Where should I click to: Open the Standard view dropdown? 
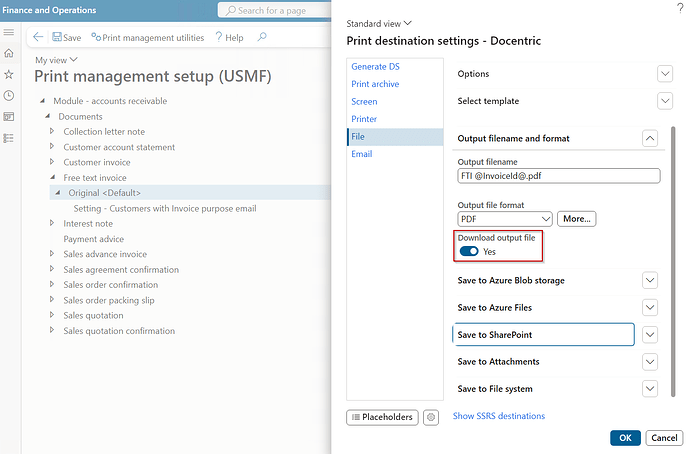(379, 23)
